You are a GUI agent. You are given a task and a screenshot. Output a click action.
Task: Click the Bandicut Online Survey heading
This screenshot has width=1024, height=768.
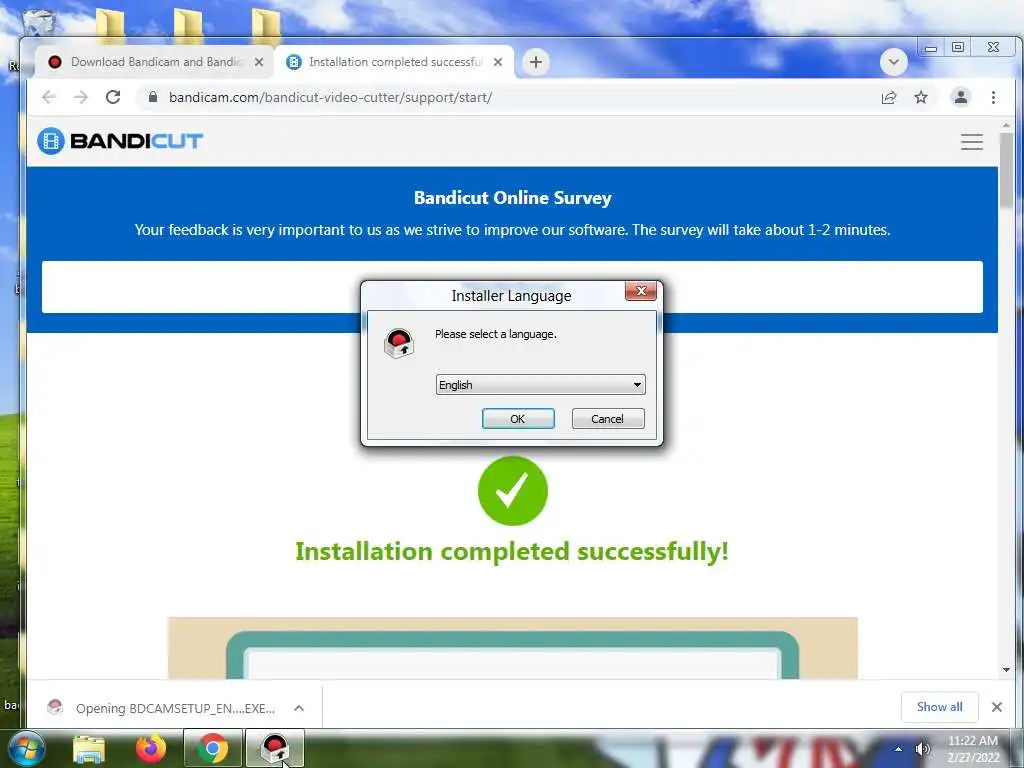pyautogui.click(x=513, y=198)
